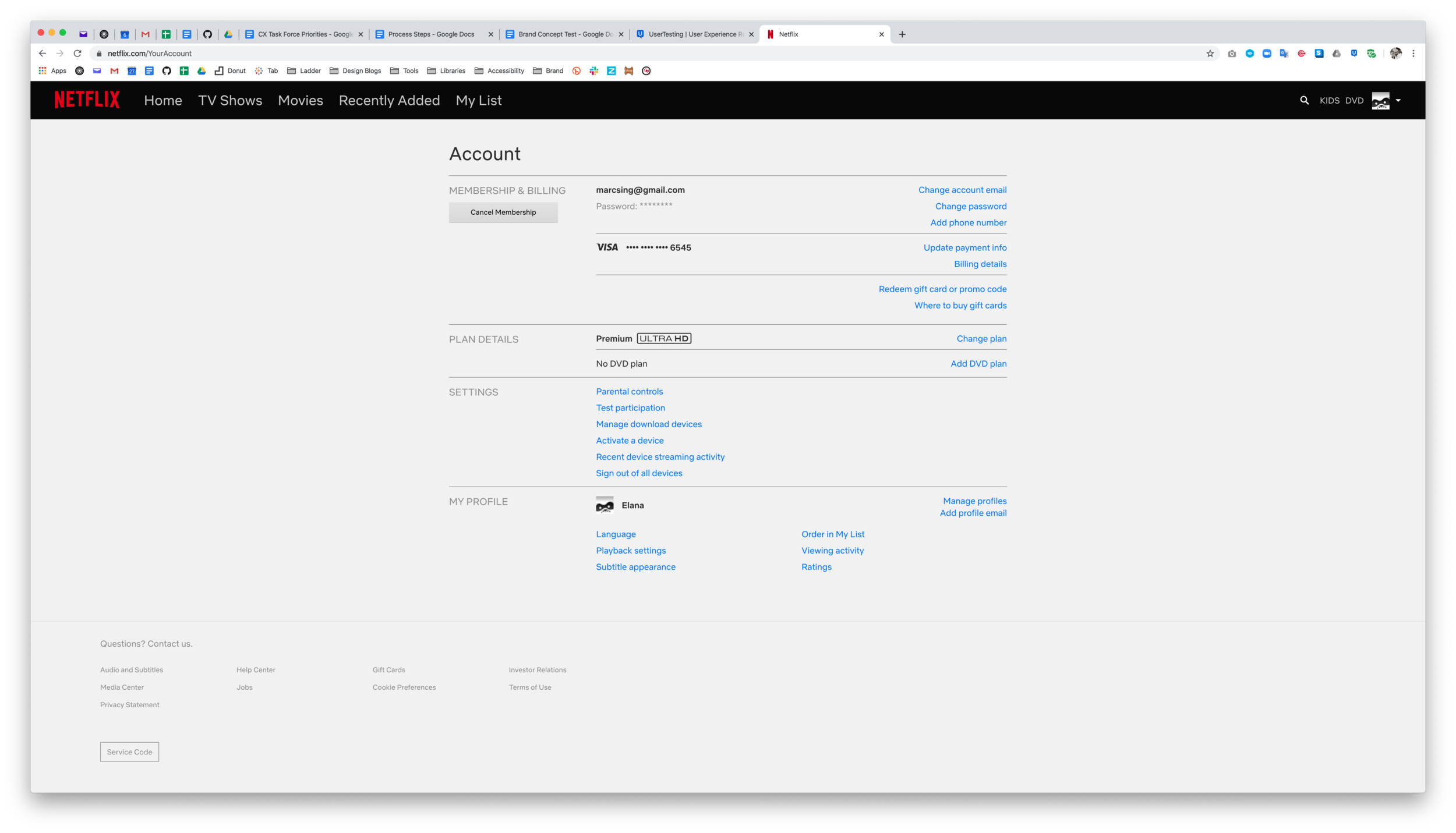Viewport: 1456px width, 833px height.
Task: Open the Apps grid in the bookmarks bar
Action: (43, 70)
